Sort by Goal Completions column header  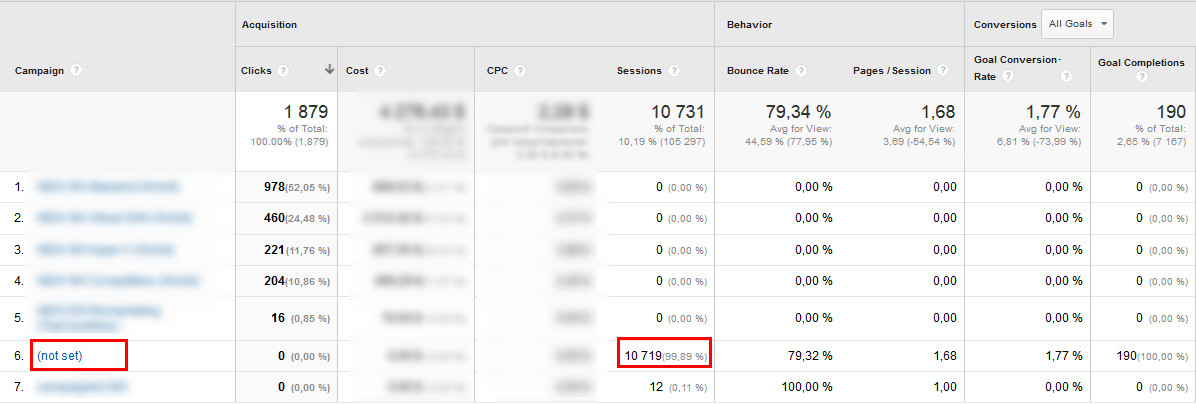1140,62
